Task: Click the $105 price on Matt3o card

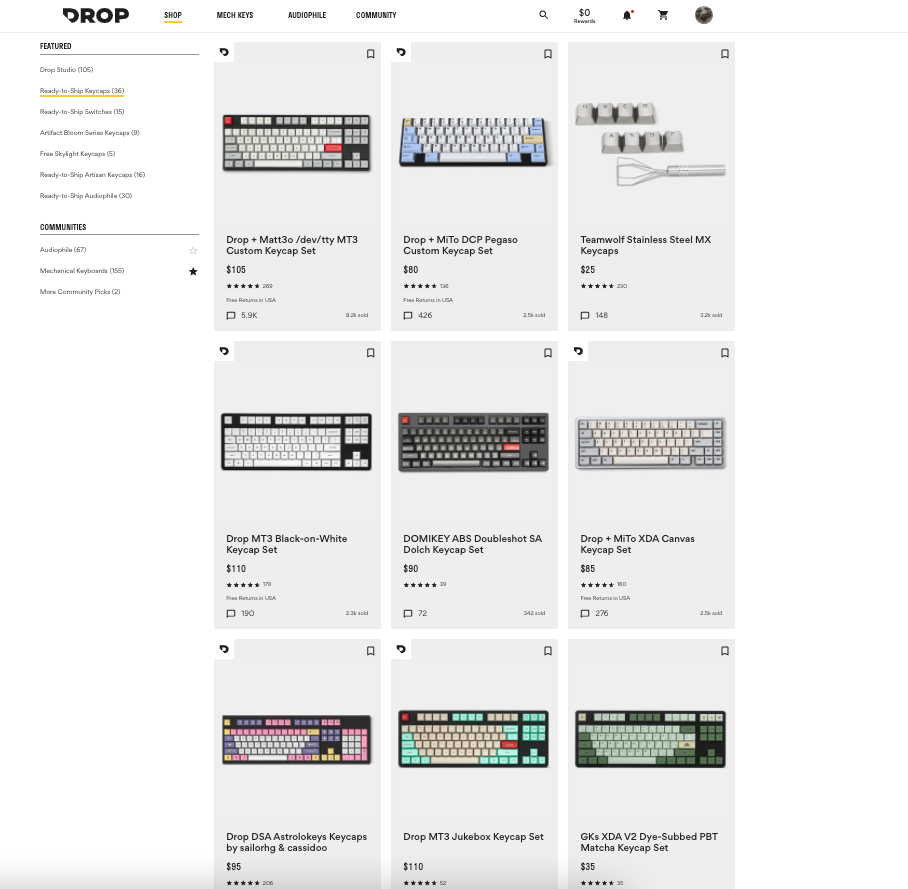Action: tap(236, 270)
